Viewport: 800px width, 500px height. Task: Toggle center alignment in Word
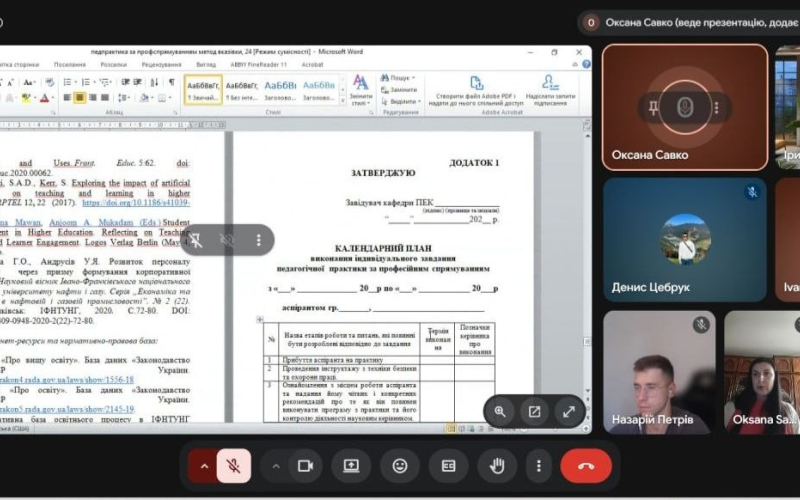(x=80, y=97)
